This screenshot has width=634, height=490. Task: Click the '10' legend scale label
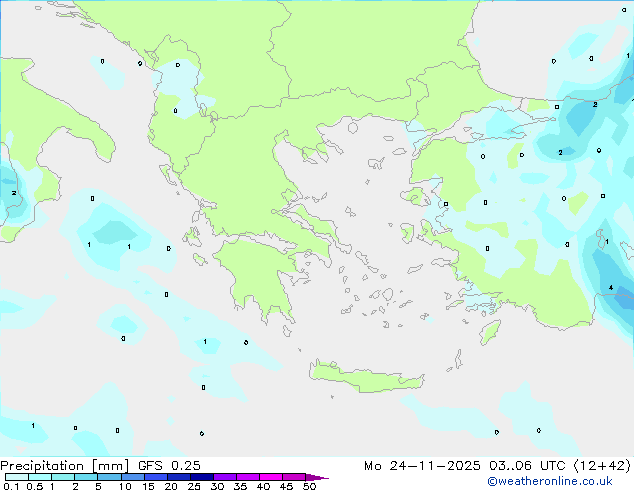point(125,486)
